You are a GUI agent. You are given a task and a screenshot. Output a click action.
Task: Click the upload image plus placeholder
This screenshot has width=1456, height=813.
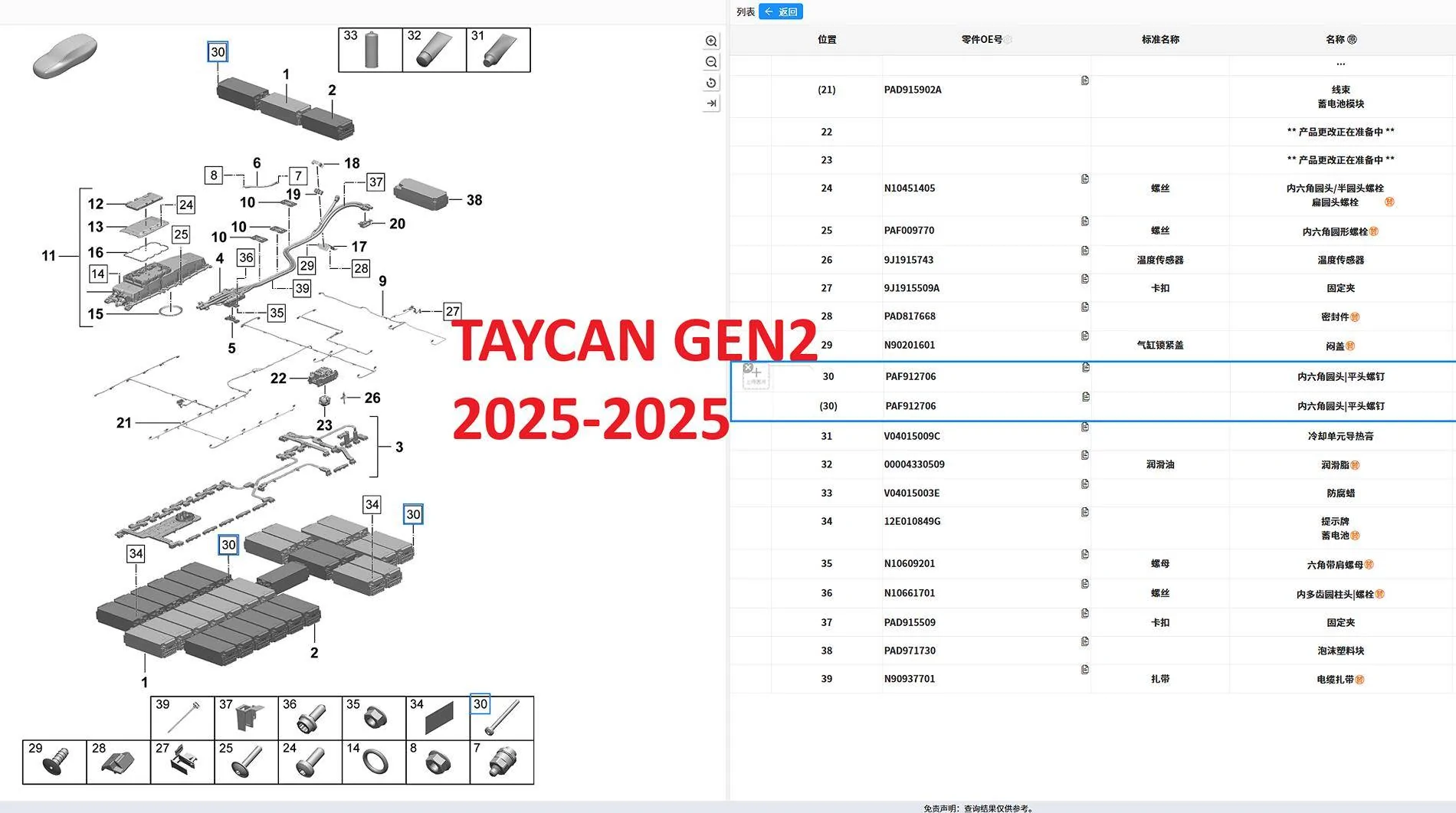click(756, 376)
